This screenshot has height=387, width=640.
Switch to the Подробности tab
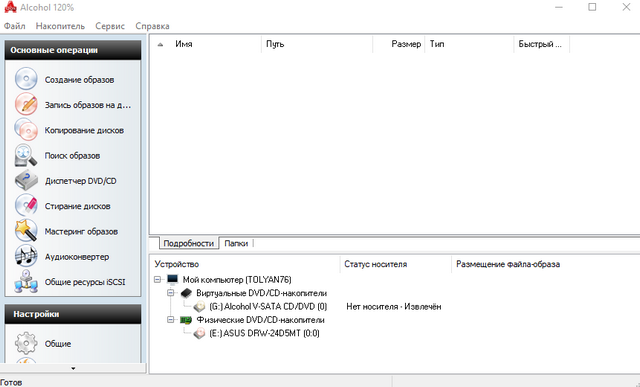(x=189, y=243)
